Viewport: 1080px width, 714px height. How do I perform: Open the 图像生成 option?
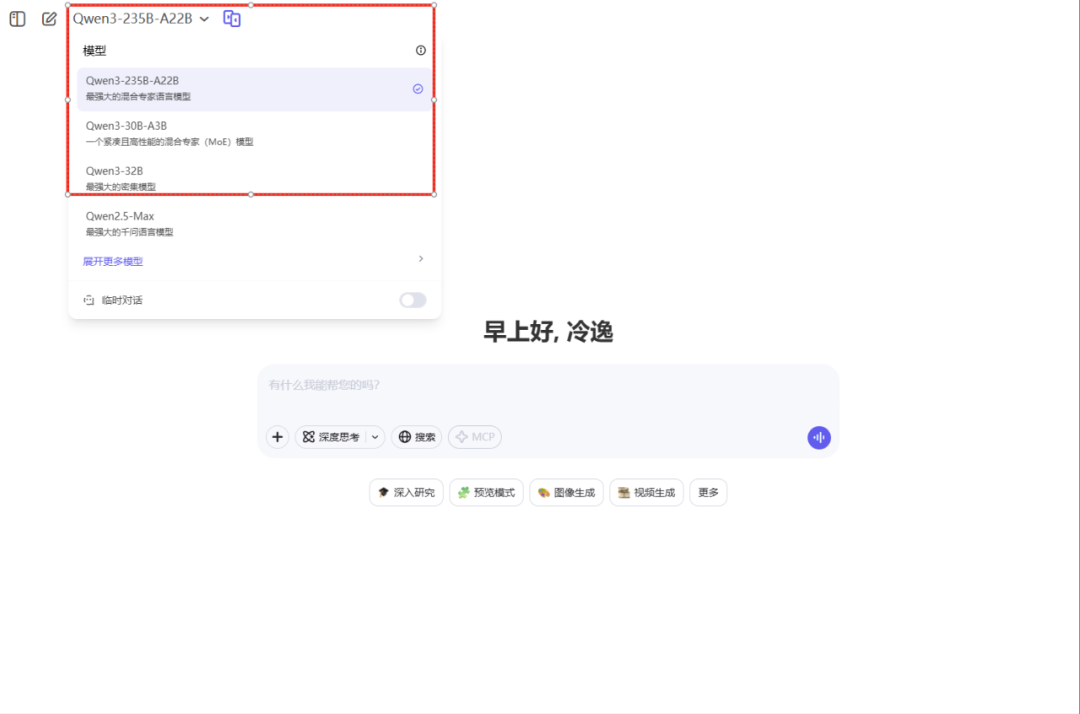[566, 492]
